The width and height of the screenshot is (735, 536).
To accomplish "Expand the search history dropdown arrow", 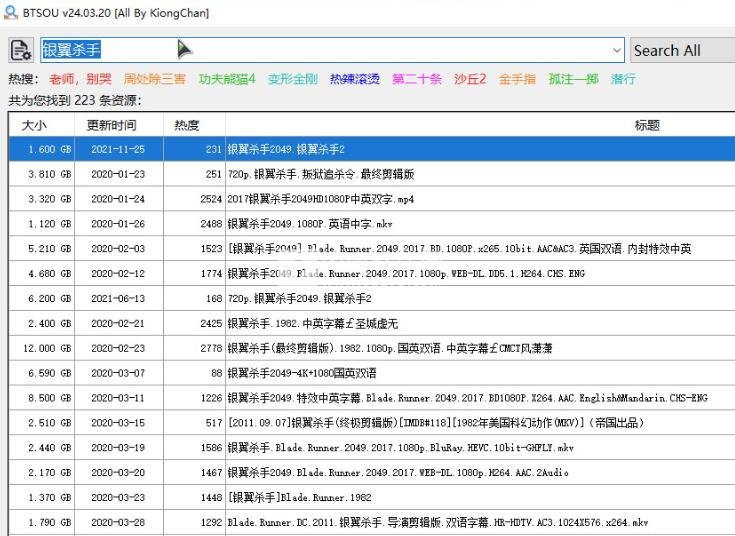I will (617, 50).
